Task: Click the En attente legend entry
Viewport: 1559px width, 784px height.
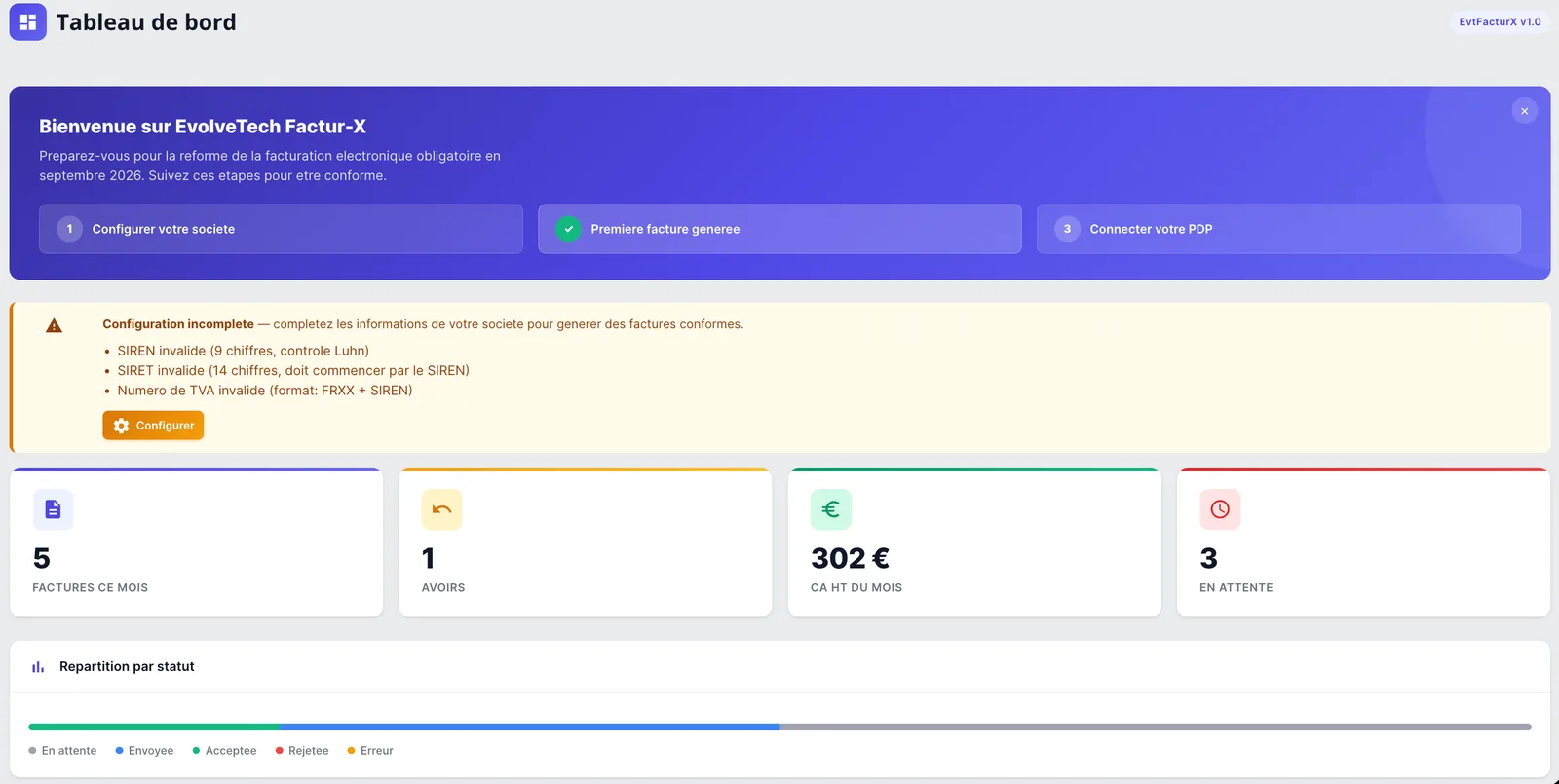Action: coord(62,751)
